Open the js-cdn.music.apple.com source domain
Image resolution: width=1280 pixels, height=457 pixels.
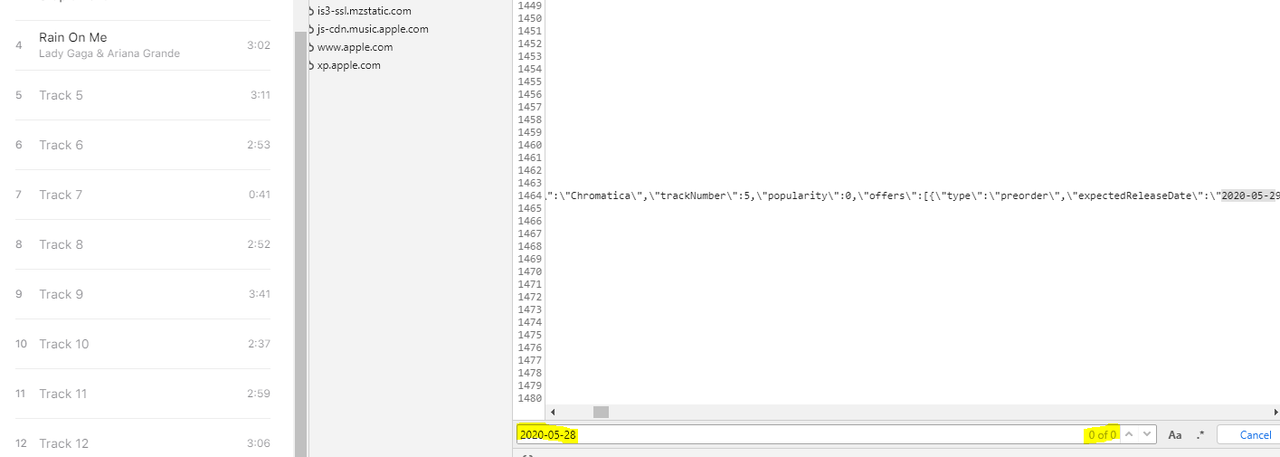[373, 29]
